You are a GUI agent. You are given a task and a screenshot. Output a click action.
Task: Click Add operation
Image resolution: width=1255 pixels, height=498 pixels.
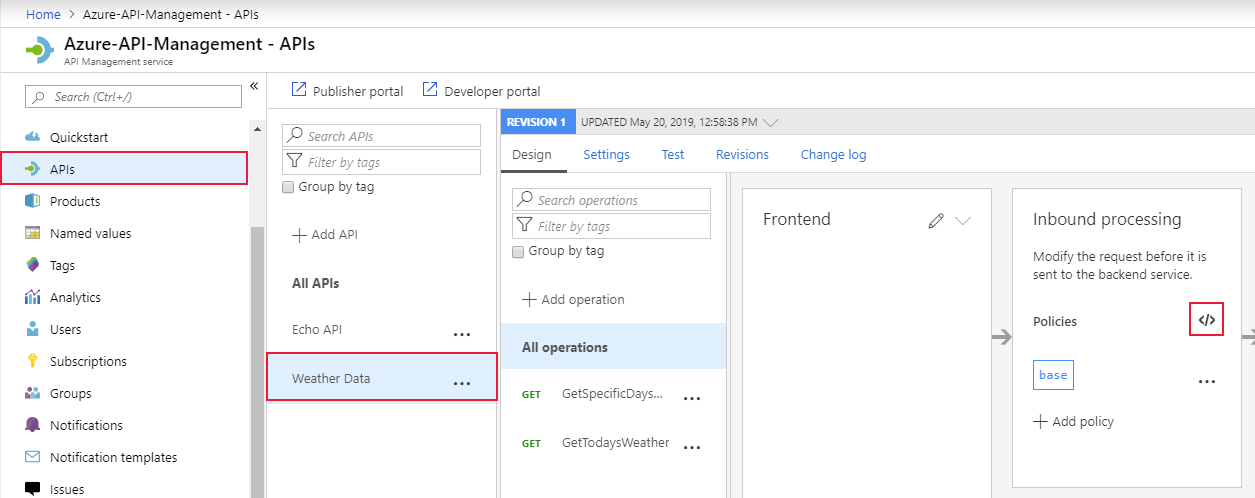click(573, 299)
